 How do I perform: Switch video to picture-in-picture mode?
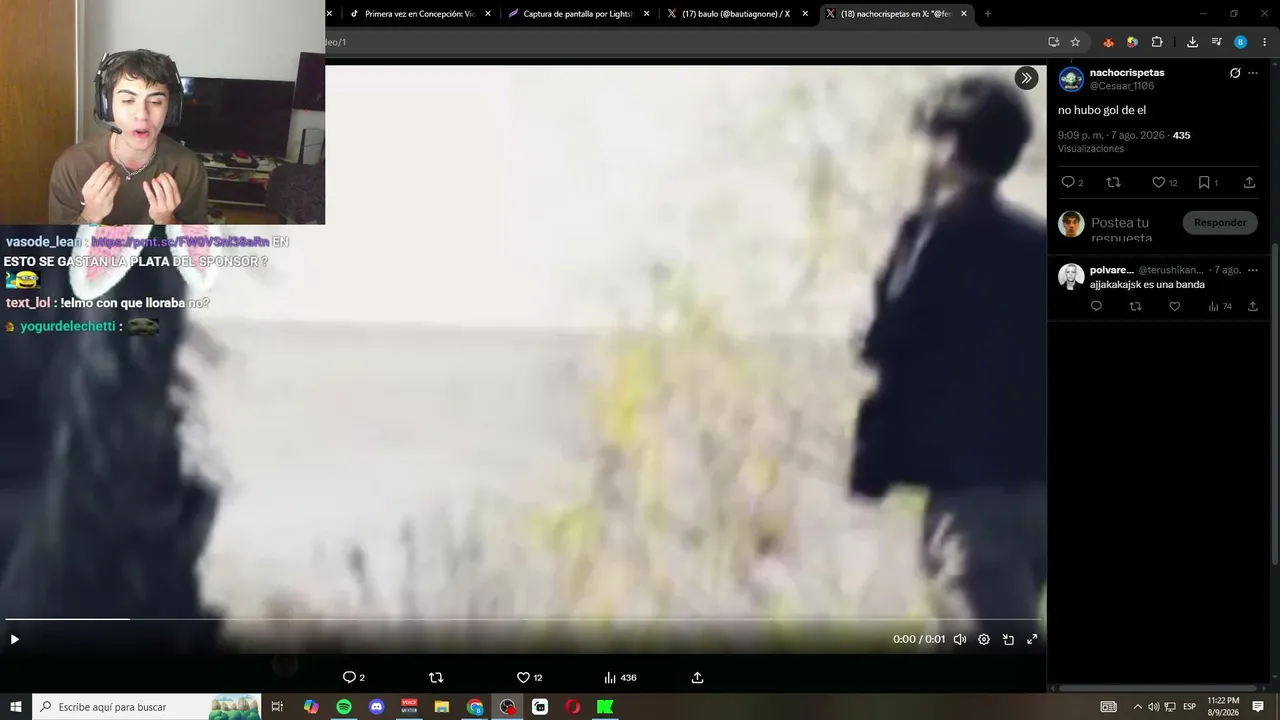1008,639
